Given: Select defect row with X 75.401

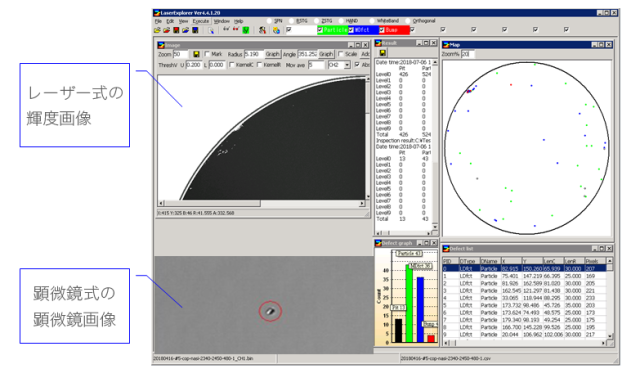Looking at the screenshot, I should pos(524,276).
